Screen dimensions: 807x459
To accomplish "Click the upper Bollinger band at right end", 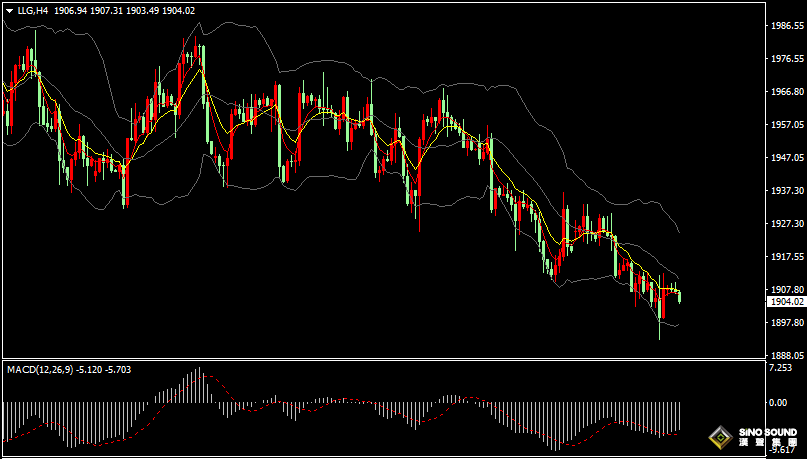I will (678, 230).
